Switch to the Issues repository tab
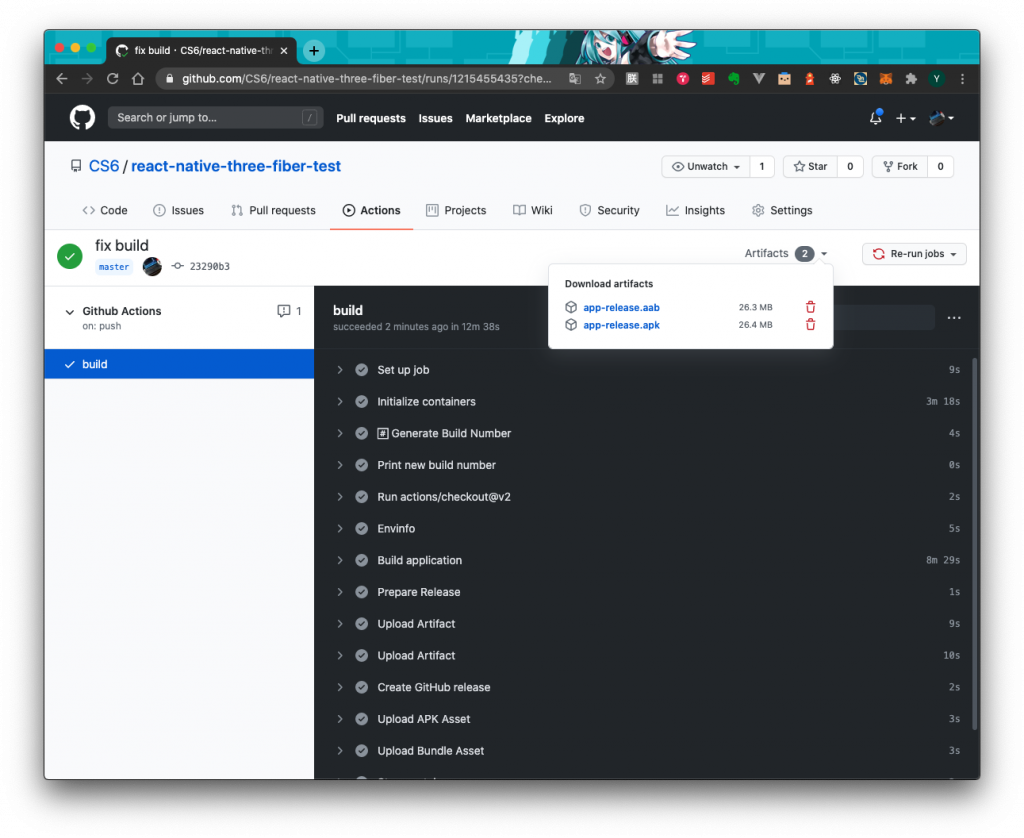Screen dimensions: 1024x838 pos(178,210)
